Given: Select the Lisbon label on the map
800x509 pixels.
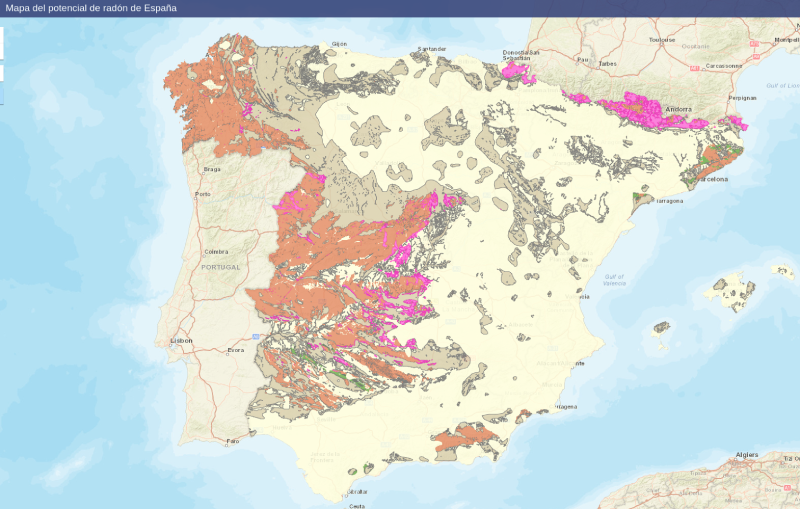Looking at the screenshot, I should tap(181, 340).
